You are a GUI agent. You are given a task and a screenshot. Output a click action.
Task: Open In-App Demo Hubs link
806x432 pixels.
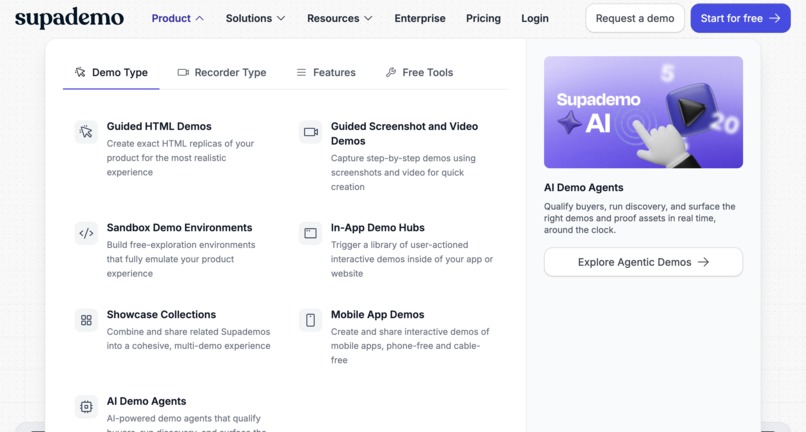point(378,228)
